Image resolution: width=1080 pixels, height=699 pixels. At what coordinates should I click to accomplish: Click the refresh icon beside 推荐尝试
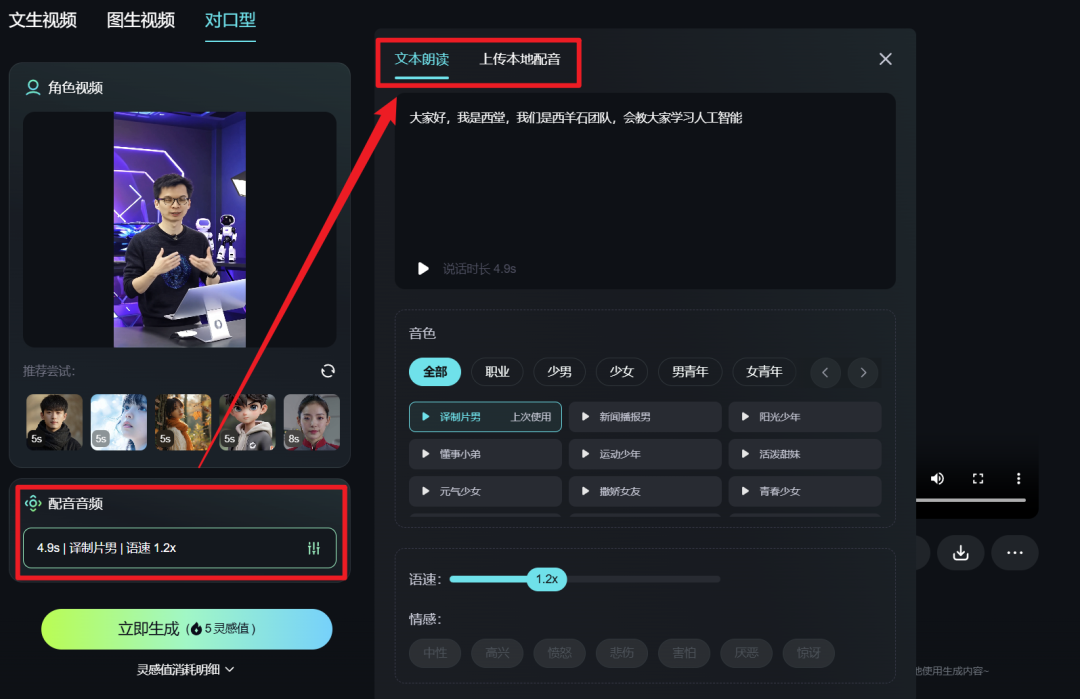[328, 371]
